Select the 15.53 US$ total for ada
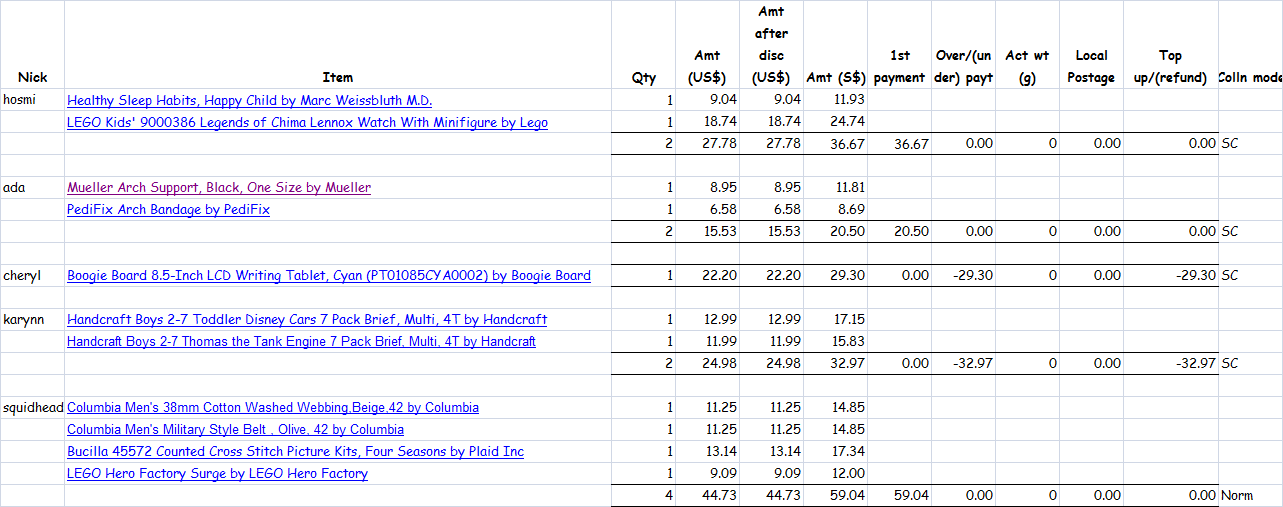This screenshot has width=1283, height=507. [x=707, y=232]
